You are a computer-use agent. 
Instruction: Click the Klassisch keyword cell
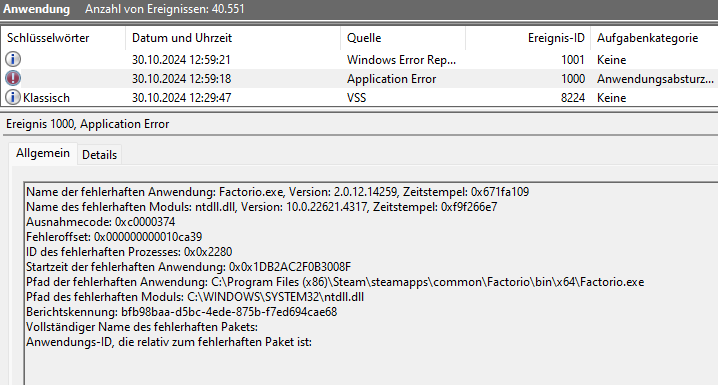[46, 98]
